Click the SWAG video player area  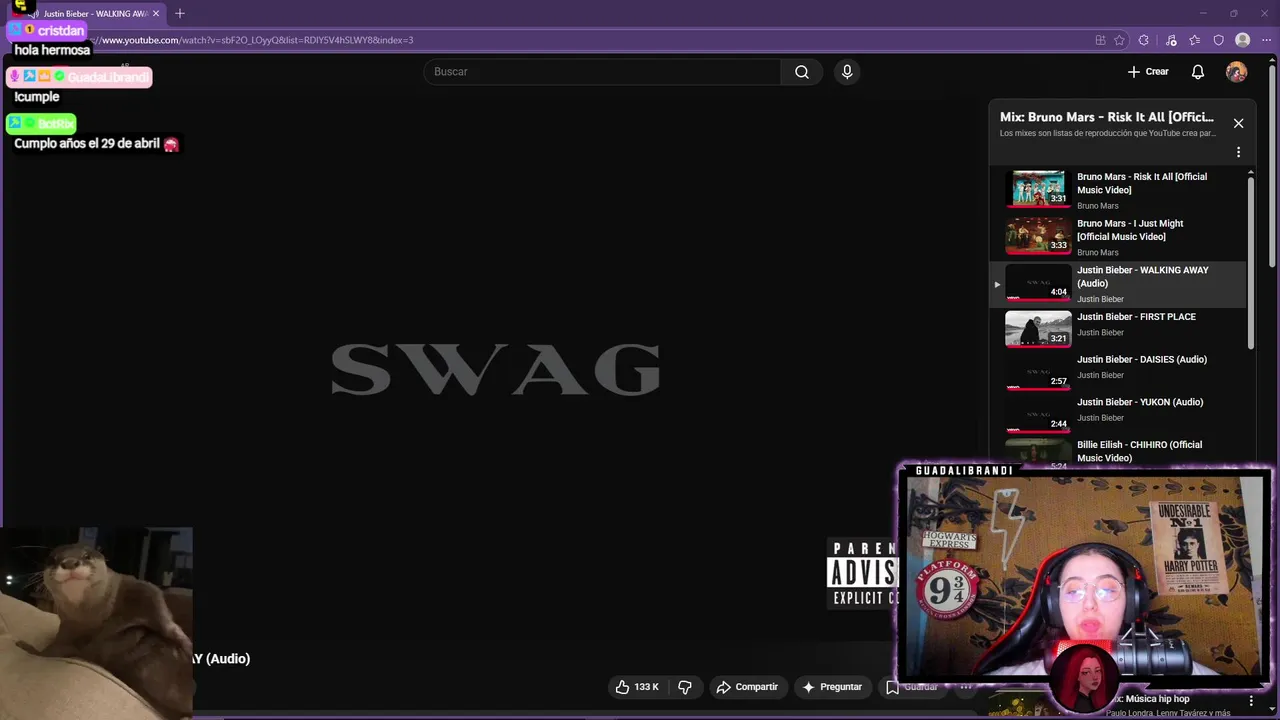coord(495,368)
